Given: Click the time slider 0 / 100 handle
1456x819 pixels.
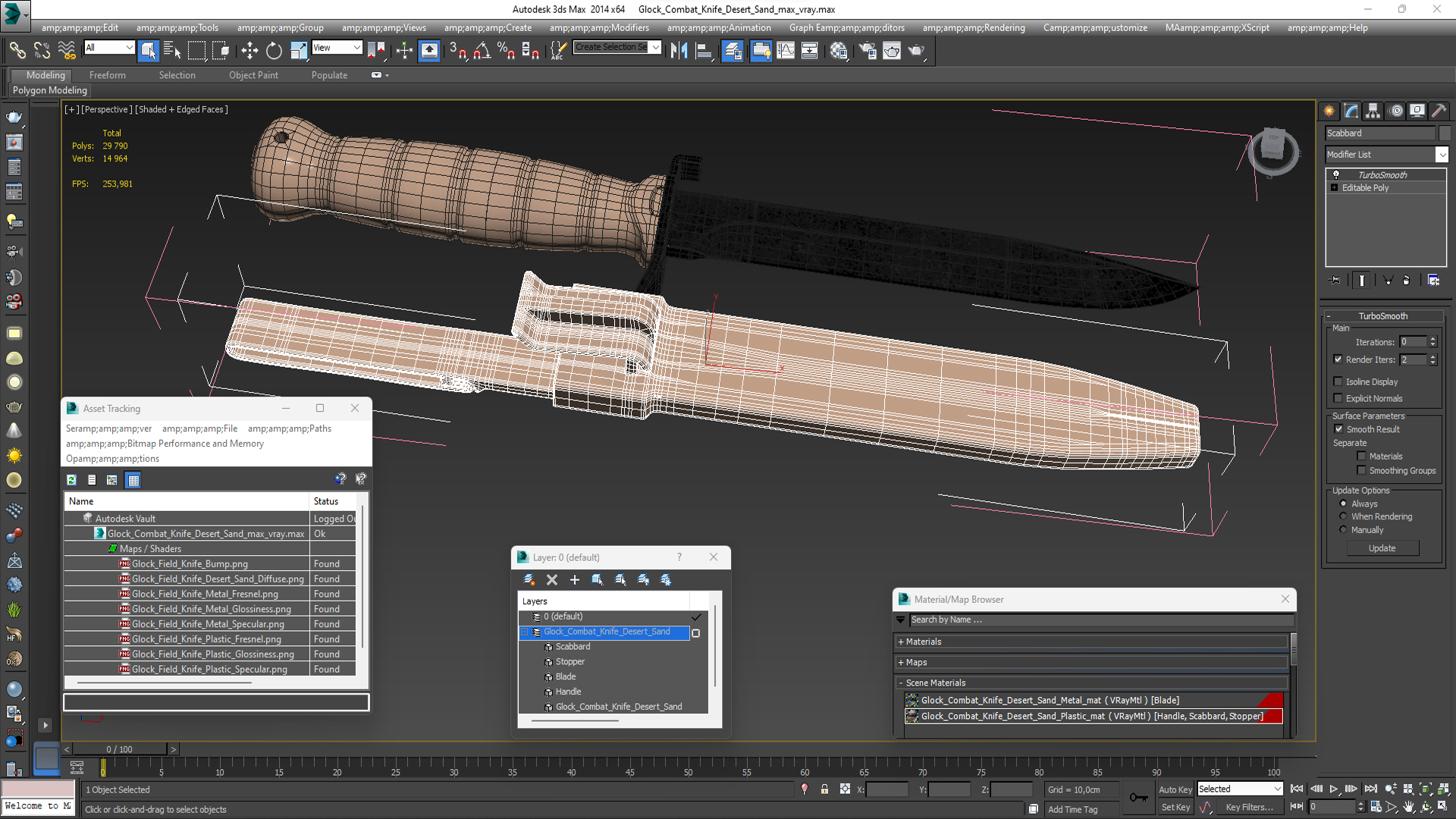Looking at the screenshot, I should (120, 749).
